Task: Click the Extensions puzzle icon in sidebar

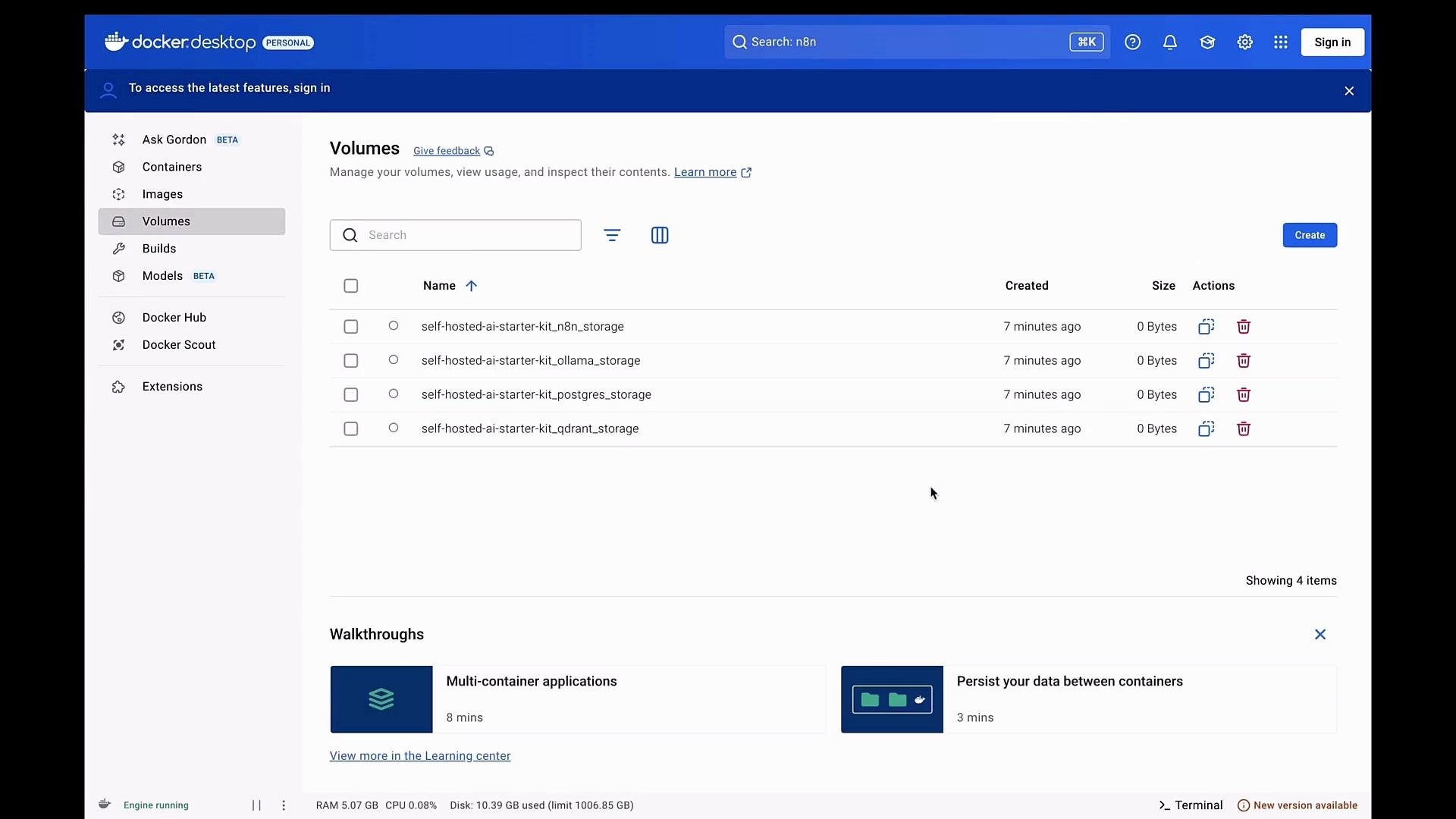Action: 118,387
